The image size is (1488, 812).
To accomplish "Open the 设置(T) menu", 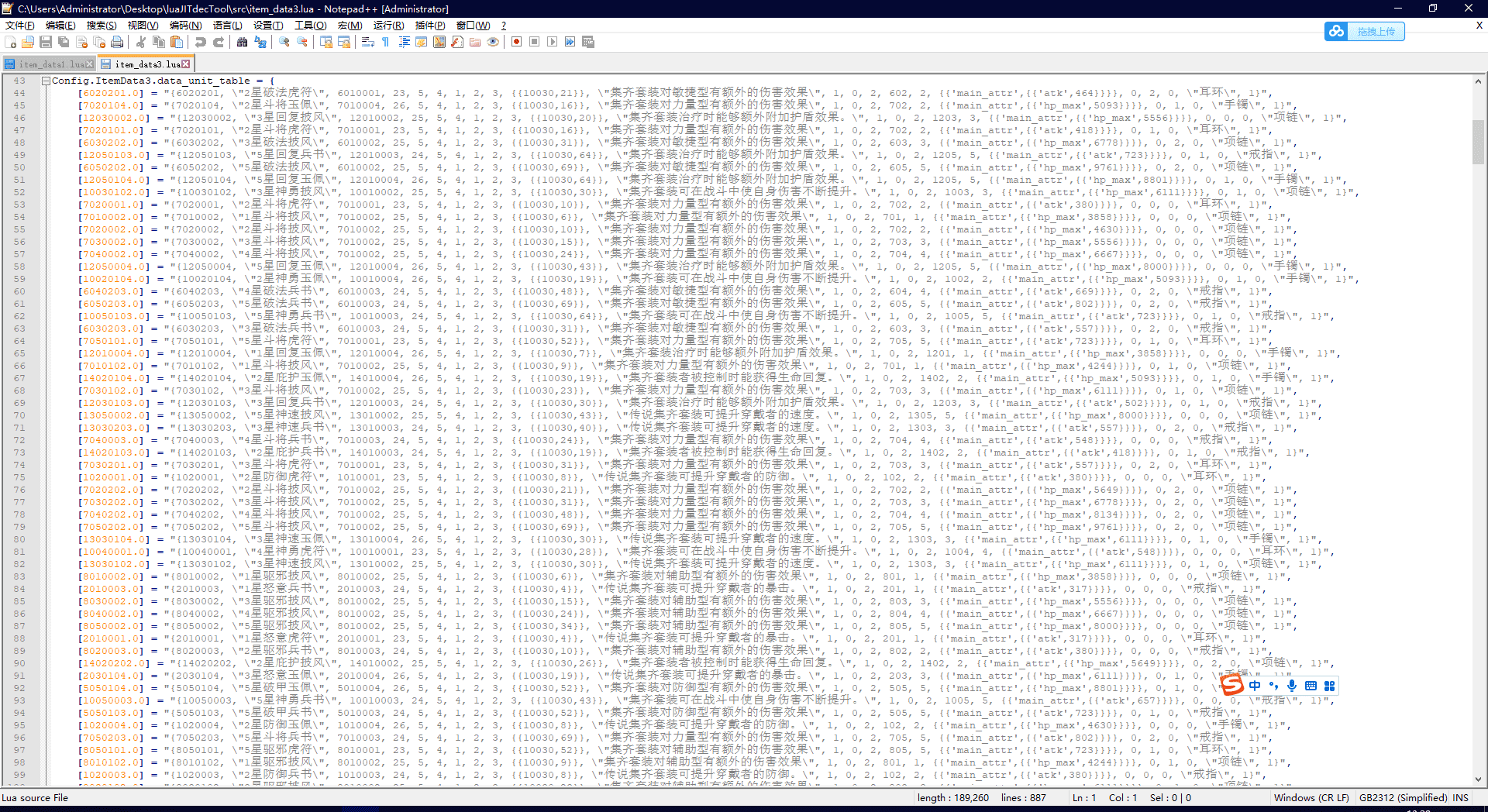I will pos(268,26).
